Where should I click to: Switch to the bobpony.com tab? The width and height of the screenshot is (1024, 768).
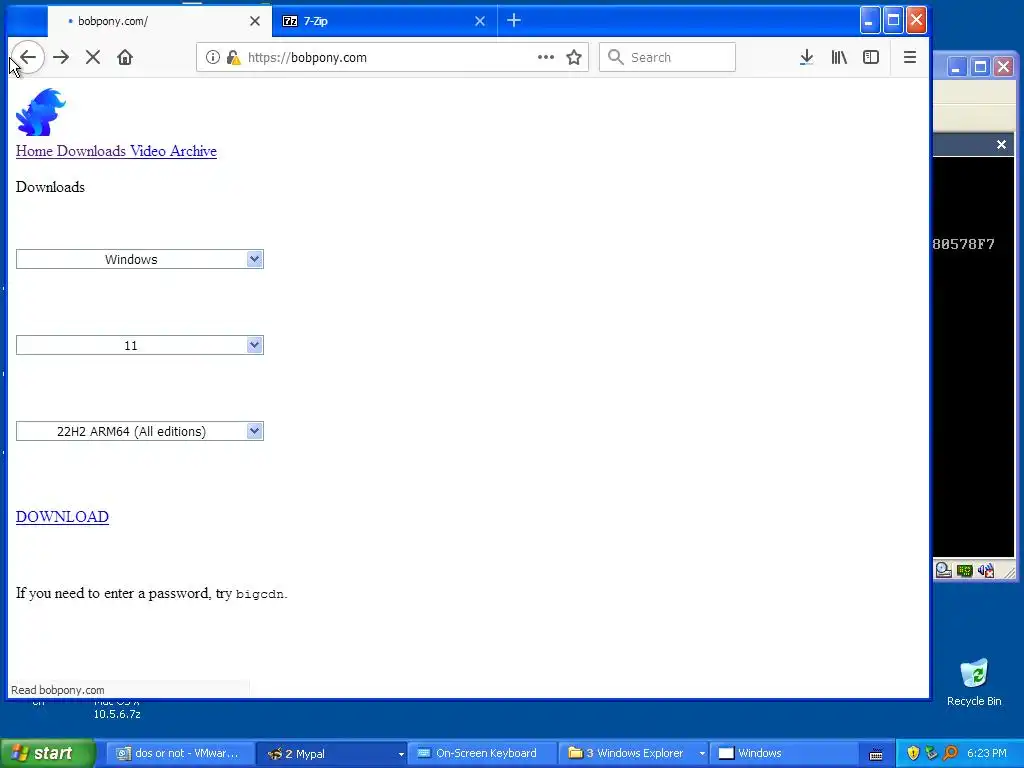(x=159, y=21)
